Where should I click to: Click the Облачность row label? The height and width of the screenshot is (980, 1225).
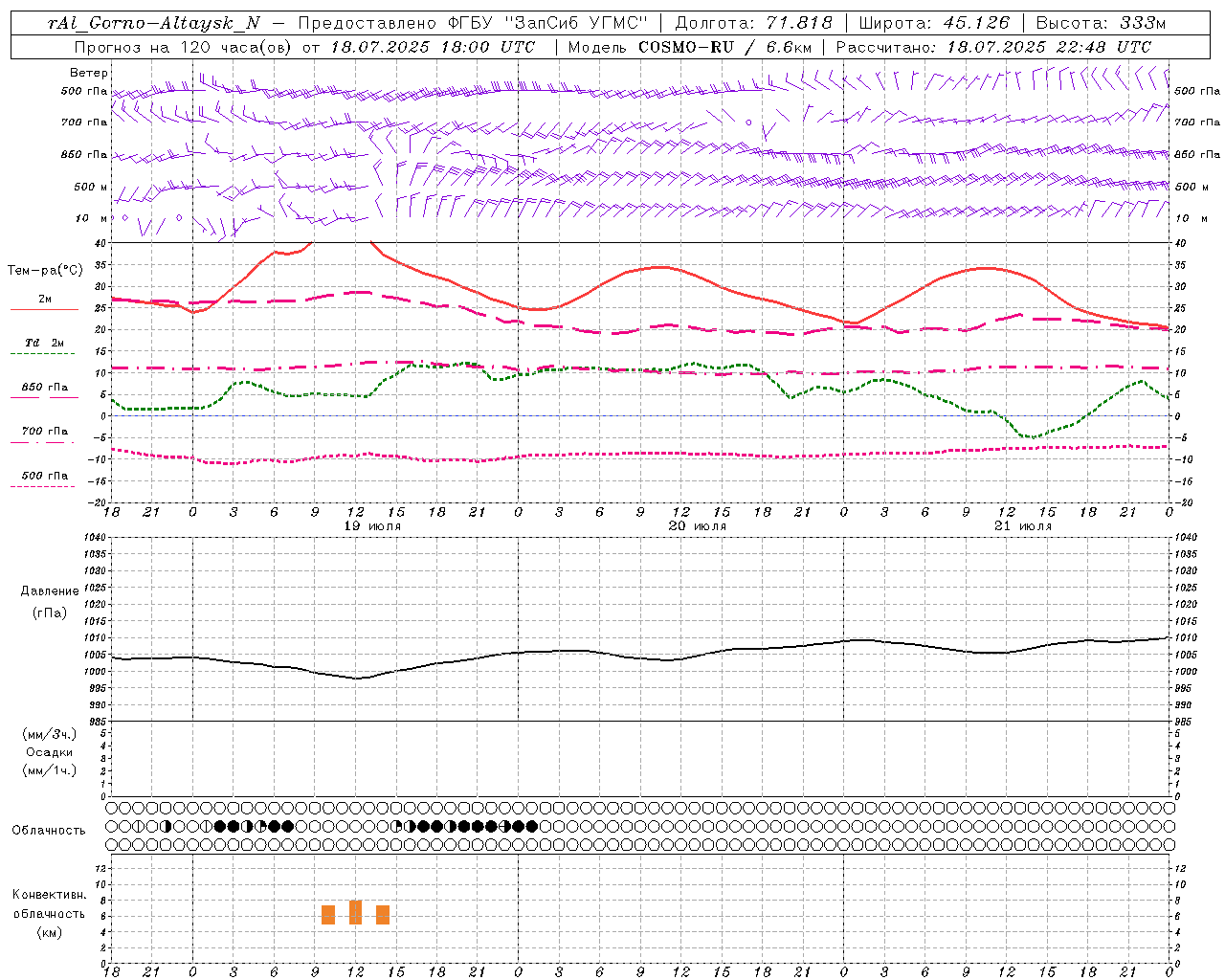[49, 831]
